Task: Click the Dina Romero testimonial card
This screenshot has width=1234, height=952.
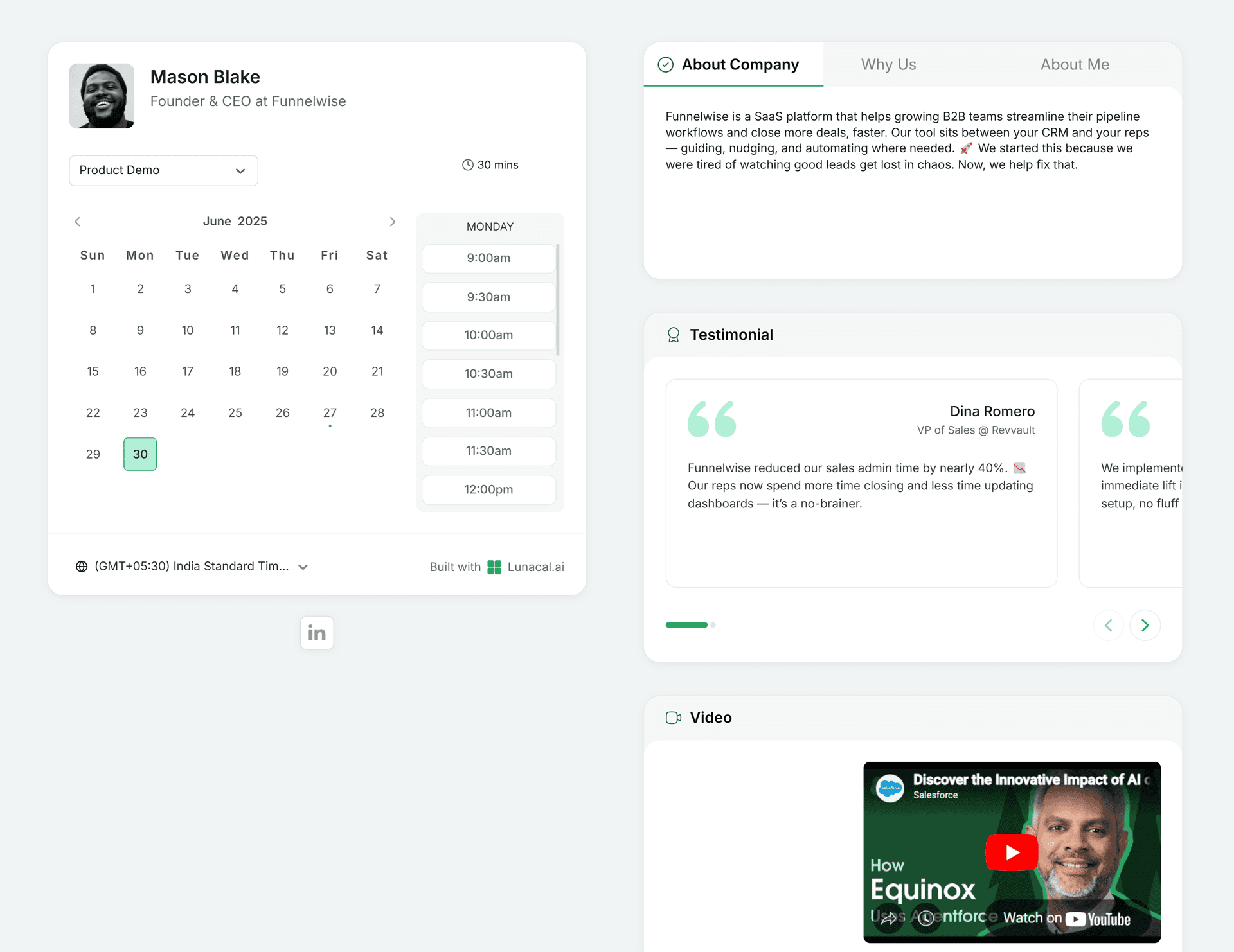Action: click(x=861, y=483)
